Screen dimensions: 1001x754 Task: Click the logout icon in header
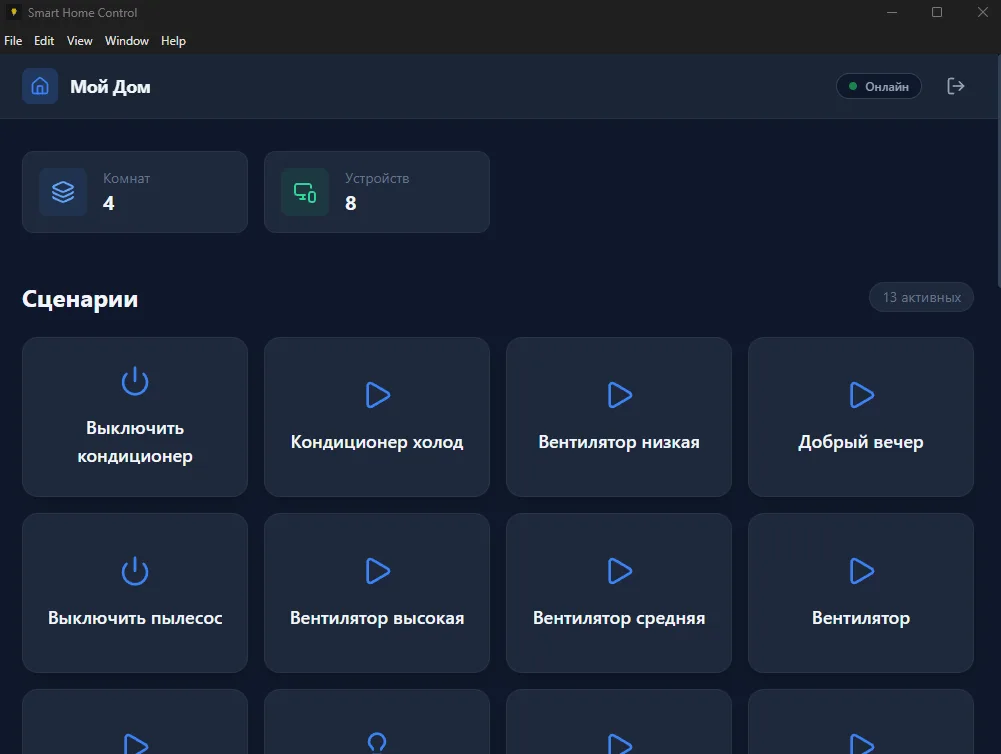[956, 86]
